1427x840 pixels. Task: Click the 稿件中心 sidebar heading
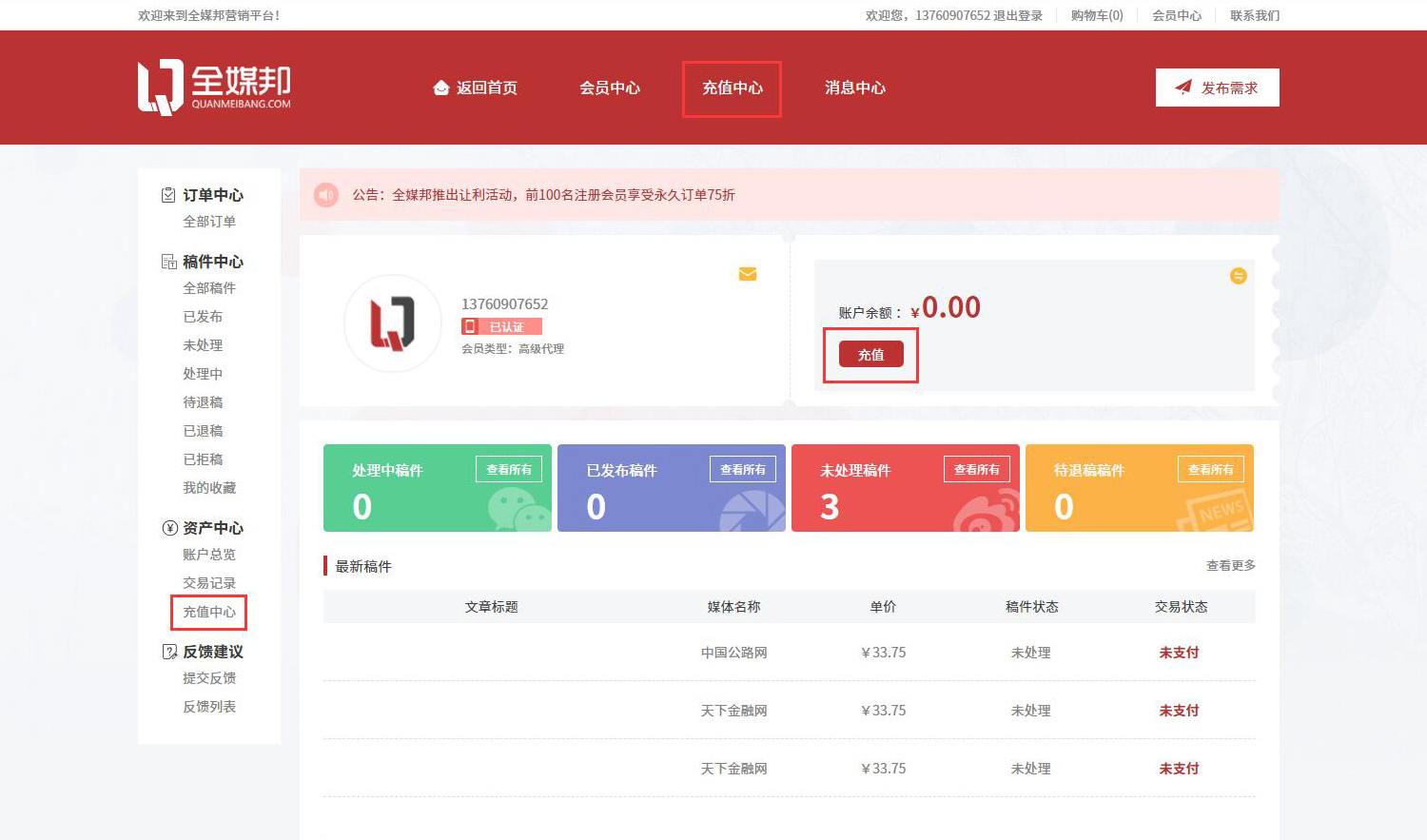(x=213, y=262)
